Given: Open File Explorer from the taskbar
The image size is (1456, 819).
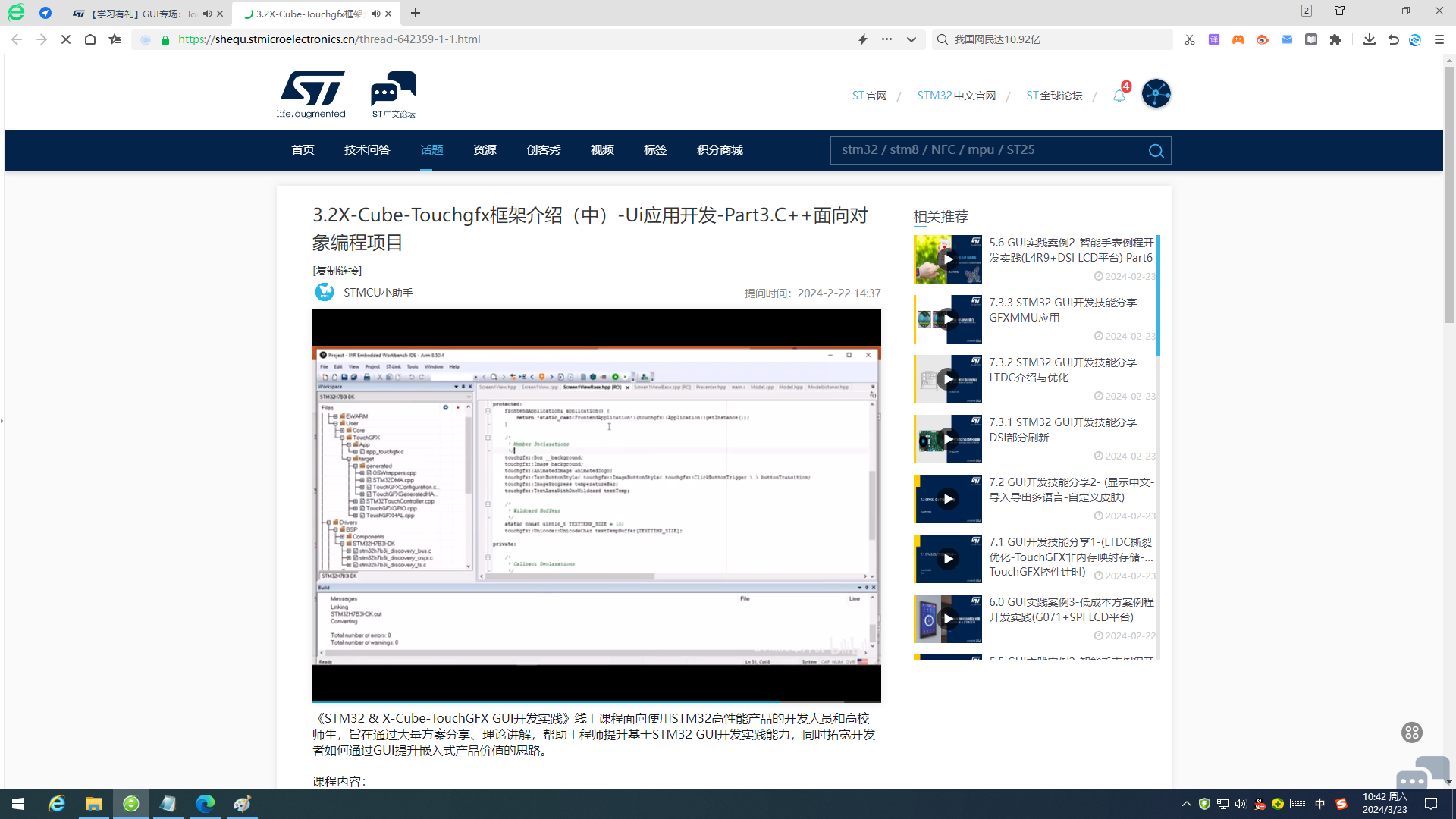Looking at the screenshot, I should coord(94,804).
